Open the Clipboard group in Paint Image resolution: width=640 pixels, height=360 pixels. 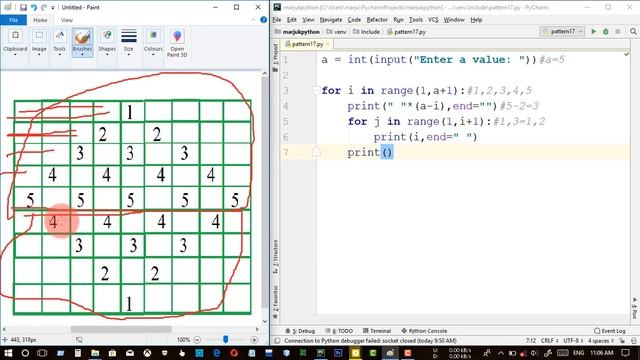(15, 42)
